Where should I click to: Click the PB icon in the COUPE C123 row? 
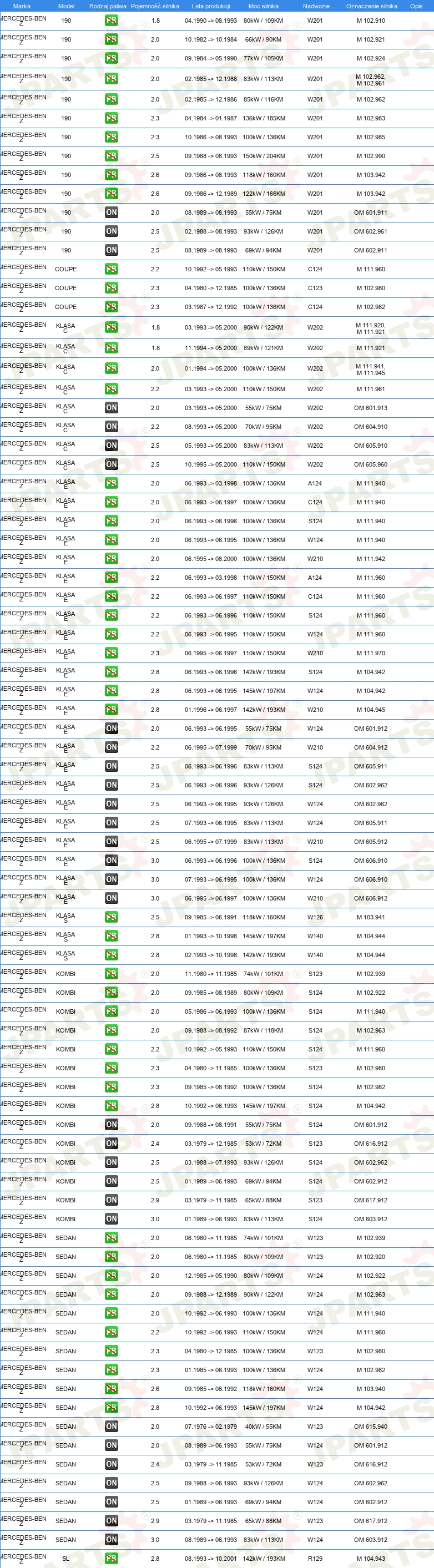[x=111, y=288]
